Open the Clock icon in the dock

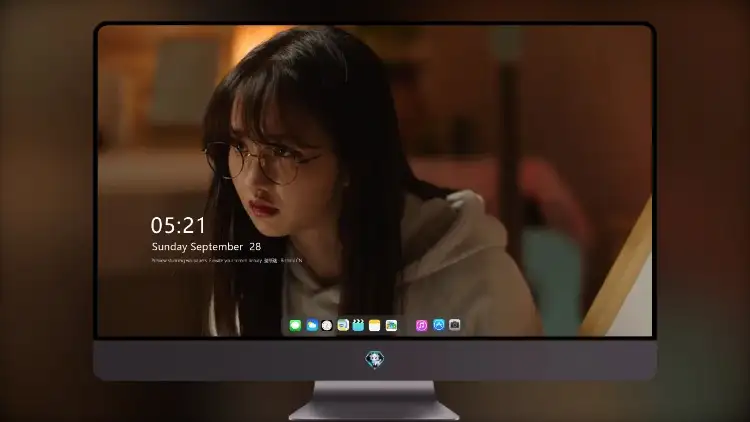tap(327, 325)
